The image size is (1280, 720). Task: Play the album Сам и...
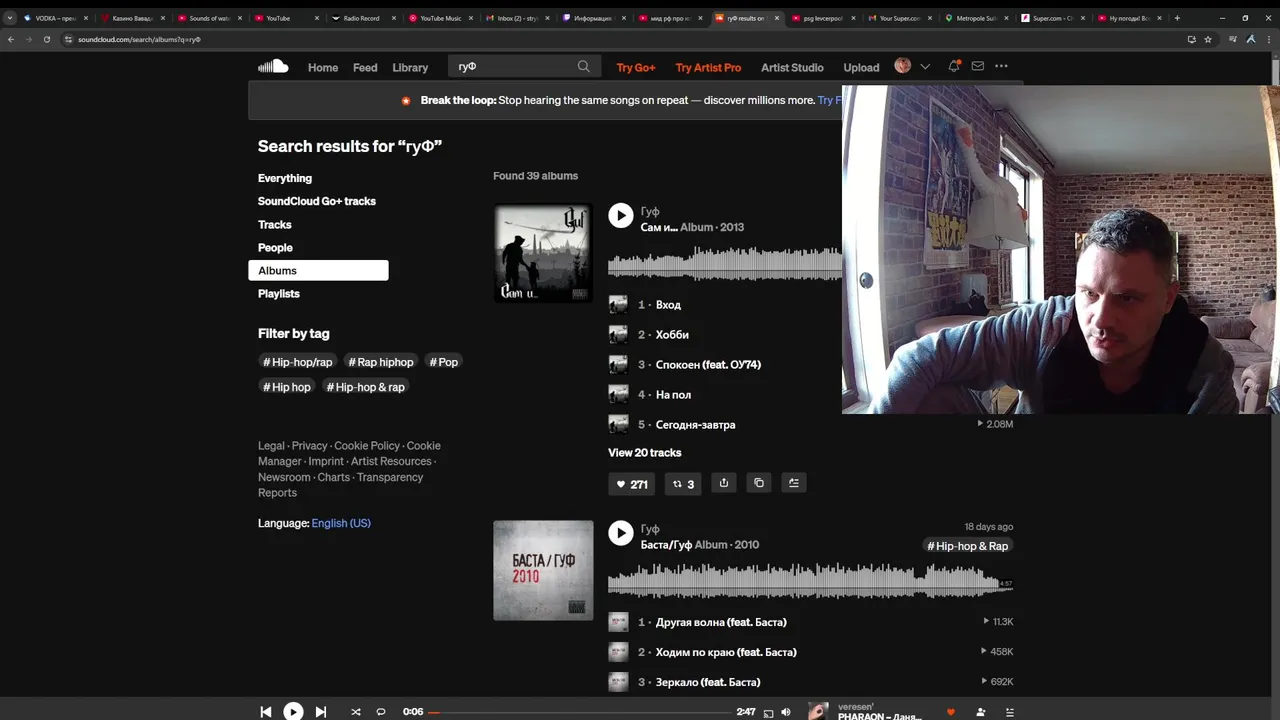[621, 216]
